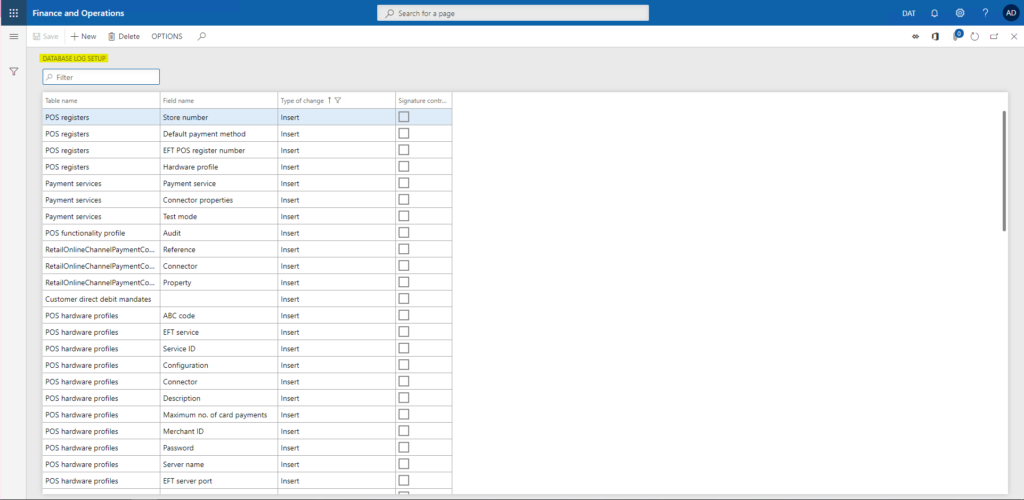Close the Database log setup form
1024x500 pixels.
(1014, 37)
